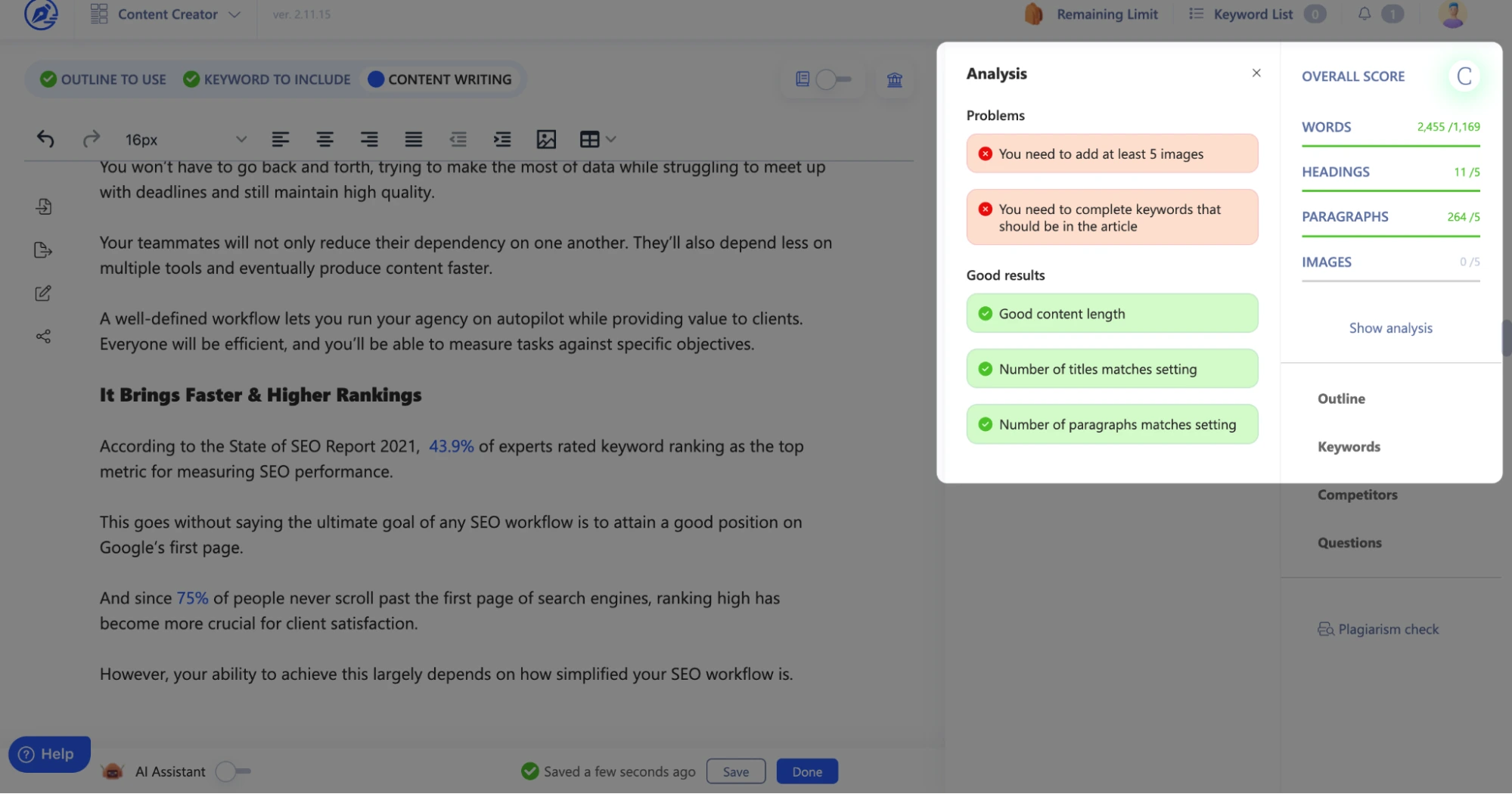The image size is (1512, 794).
Task: Go to the Outline To Use step
Action: tap(104, 79)
